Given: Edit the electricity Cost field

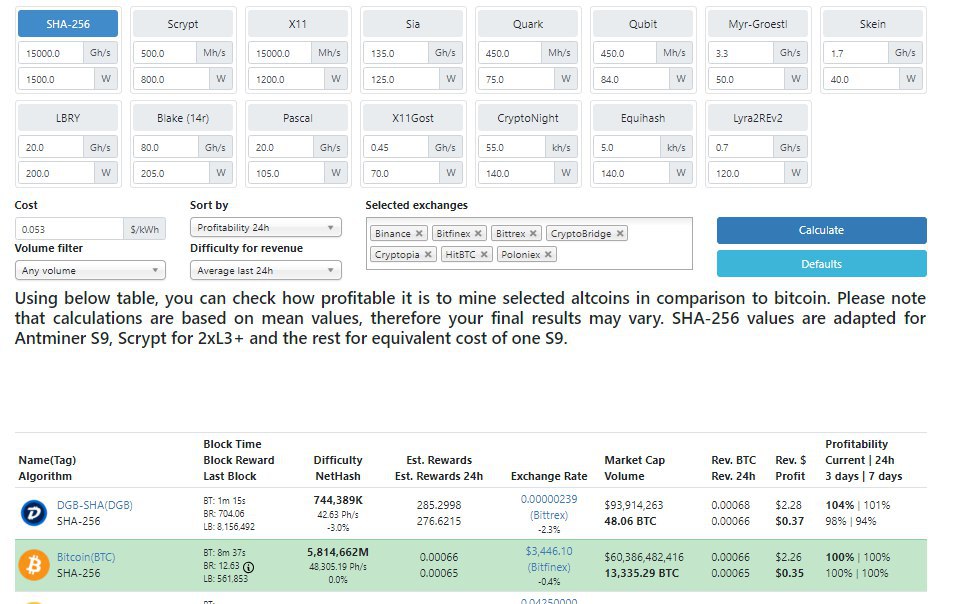Looking at the screenshot, I should 70,229.
